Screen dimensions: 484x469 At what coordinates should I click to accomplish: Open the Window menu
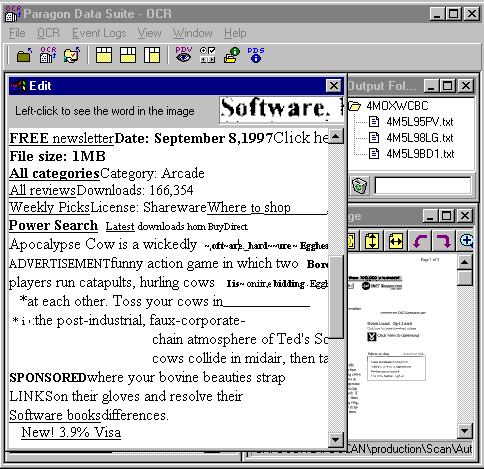pos(192,33)
